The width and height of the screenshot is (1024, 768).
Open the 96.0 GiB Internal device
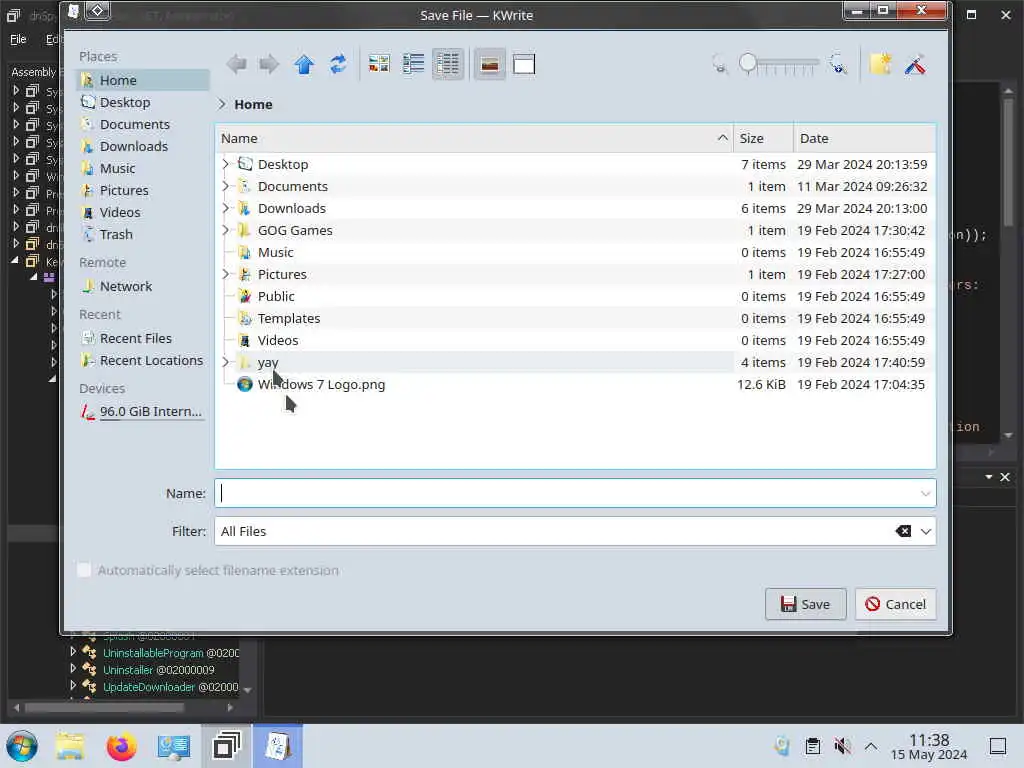[x=143, y=411]
